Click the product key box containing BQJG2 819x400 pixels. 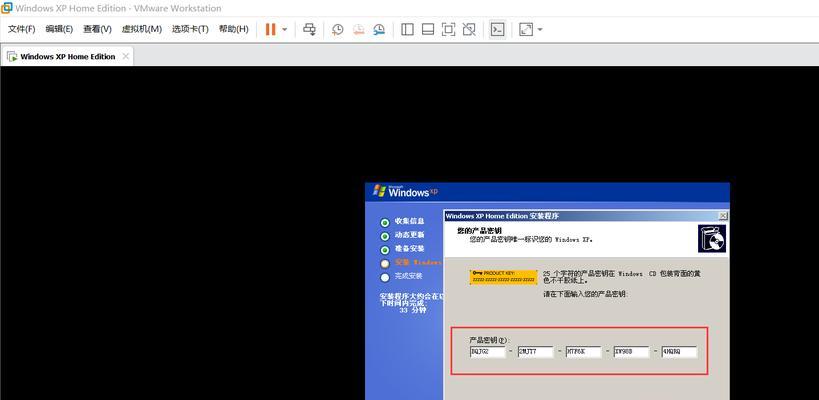click(487, 351)
